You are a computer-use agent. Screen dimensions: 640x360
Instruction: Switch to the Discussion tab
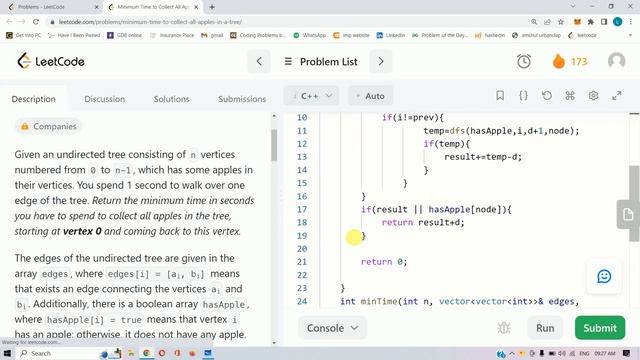click(x=104, y=99)
